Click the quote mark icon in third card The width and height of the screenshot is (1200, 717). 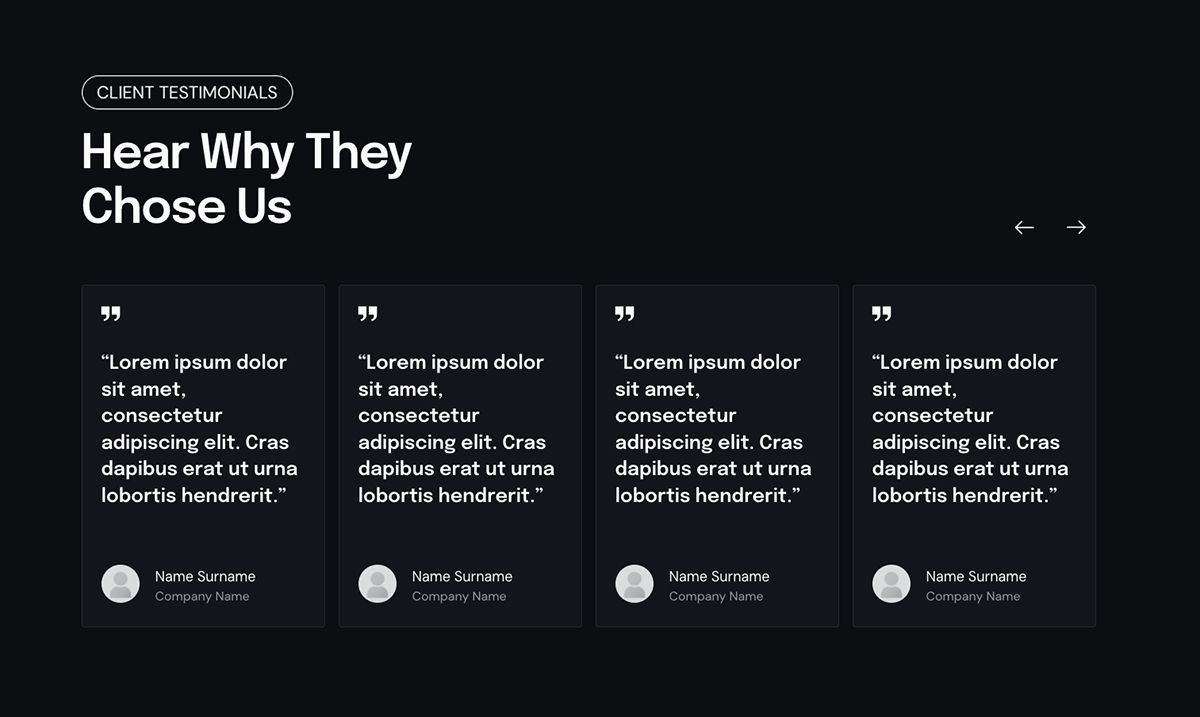[x=625, y=314]
